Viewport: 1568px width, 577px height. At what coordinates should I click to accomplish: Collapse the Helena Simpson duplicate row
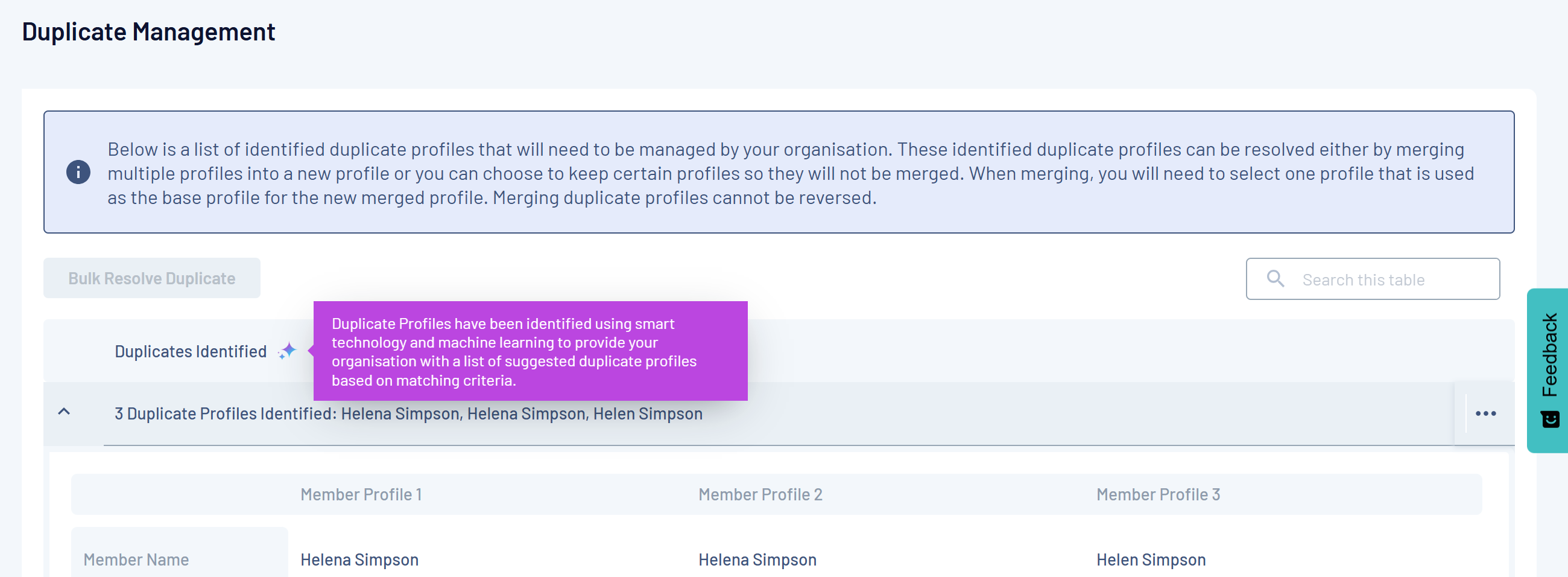64,412
